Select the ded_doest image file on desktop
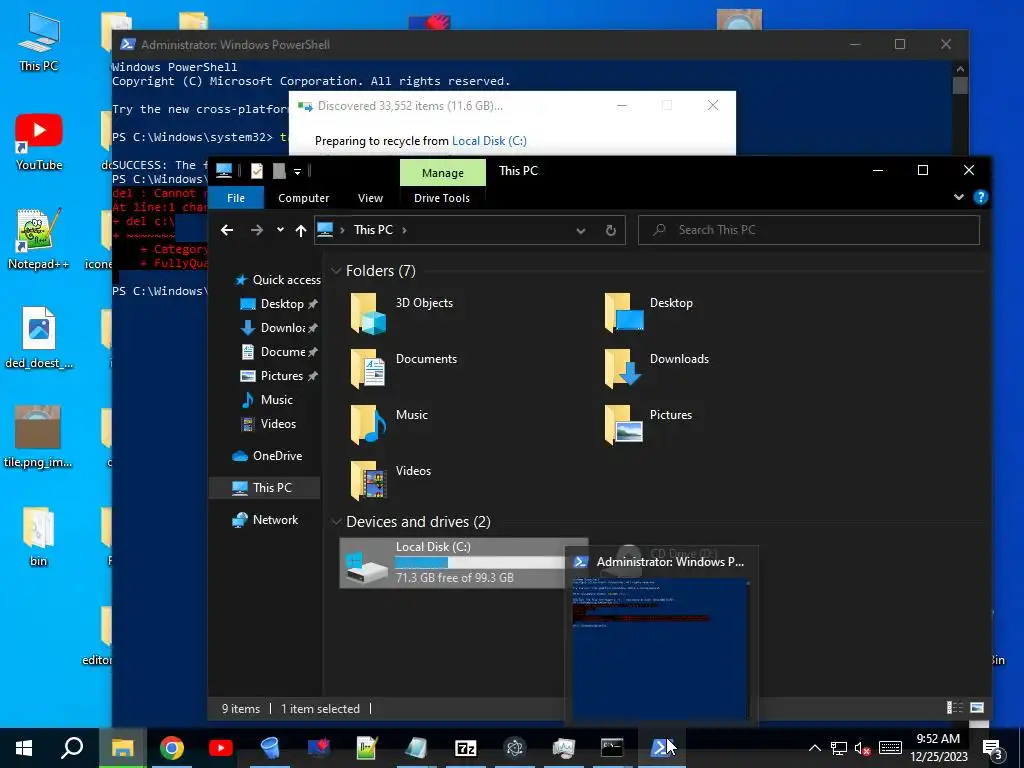The height and width of the screenshot is (768, 1024). [x=39, y=338]
